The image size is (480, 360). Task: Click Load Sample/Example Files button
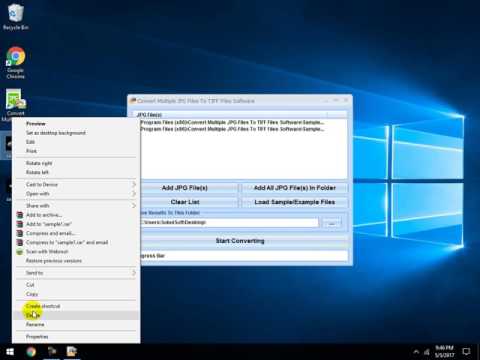295,202
